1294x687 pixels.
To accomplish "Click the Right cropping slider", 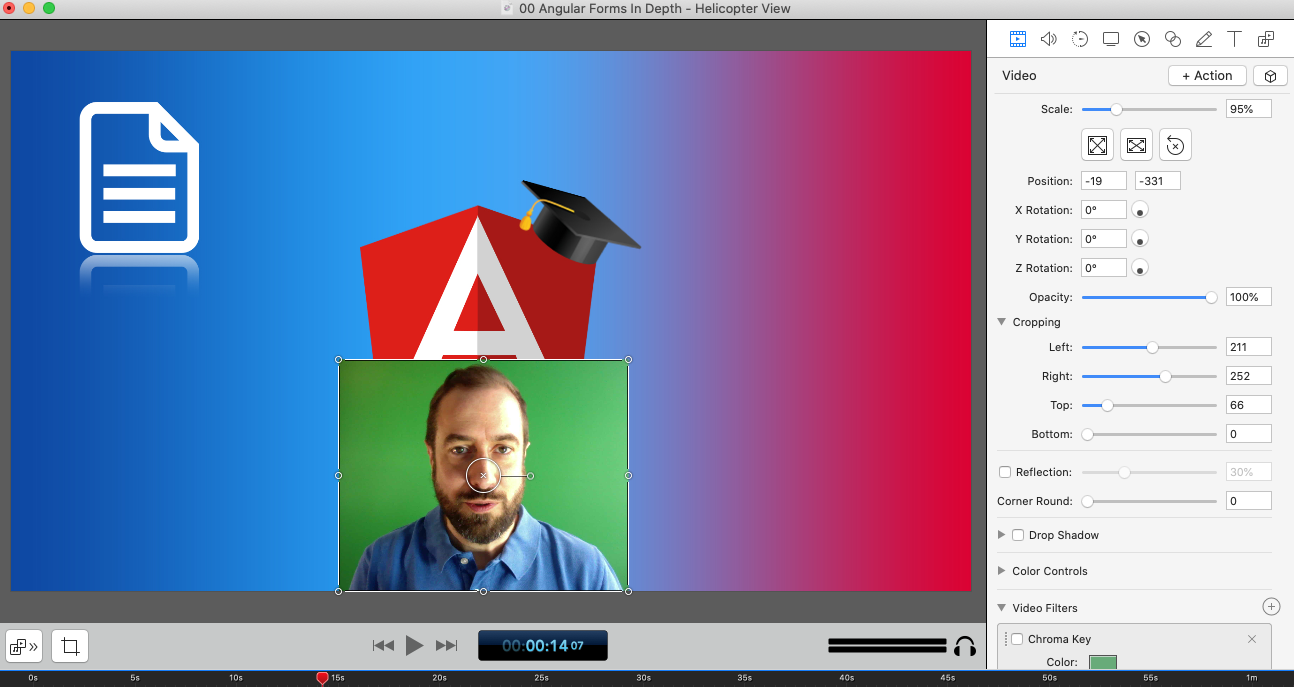I will [1149, 376].
